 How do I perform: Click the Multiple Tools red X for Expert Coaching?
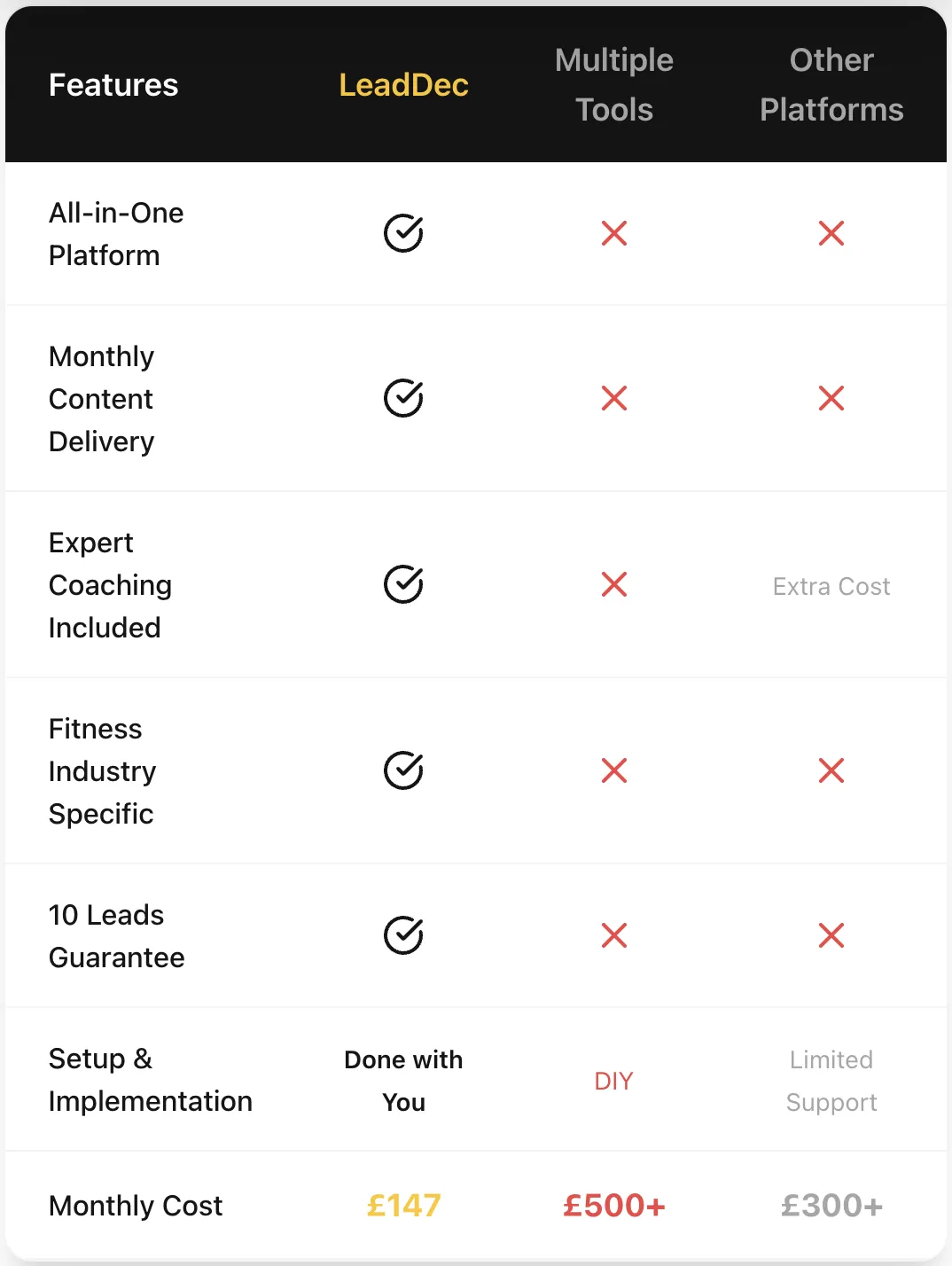(614, 584)
